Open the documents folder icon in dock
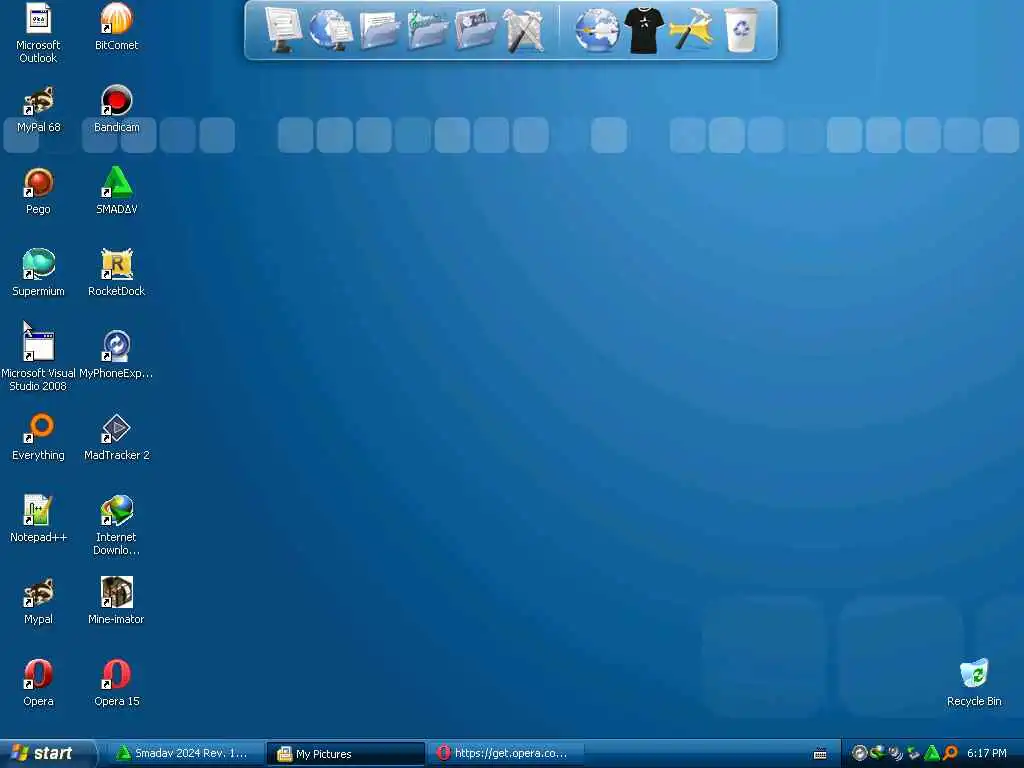 pos(379,30)
